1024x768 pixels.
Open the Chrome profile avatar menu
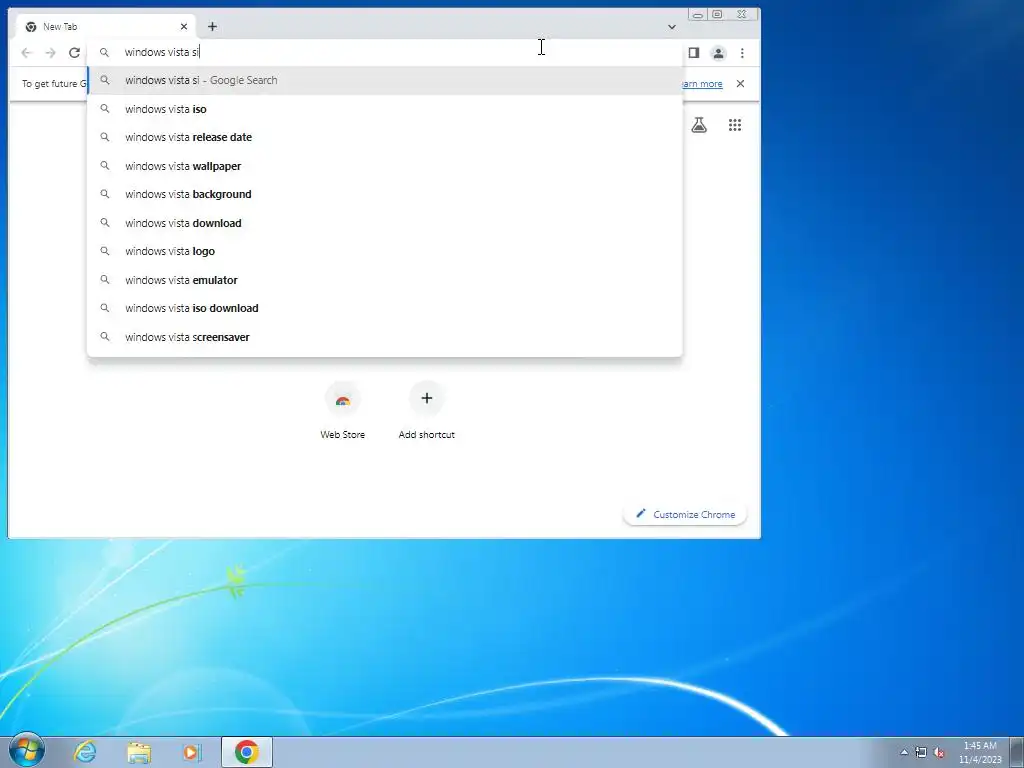point(718,53)
